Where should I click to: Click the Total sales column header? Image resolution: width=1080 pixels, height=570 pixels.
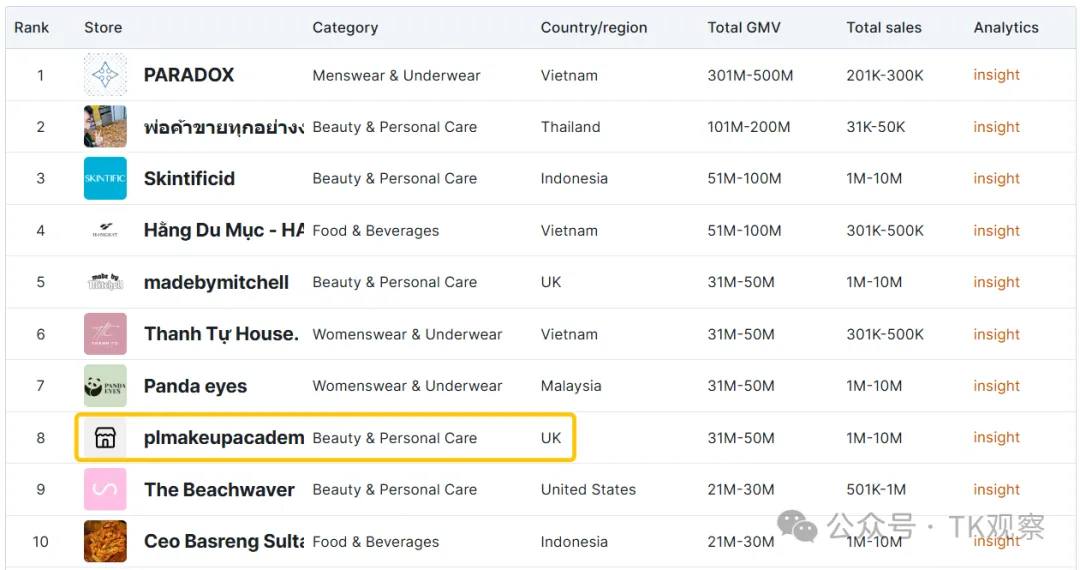(884, 28)
